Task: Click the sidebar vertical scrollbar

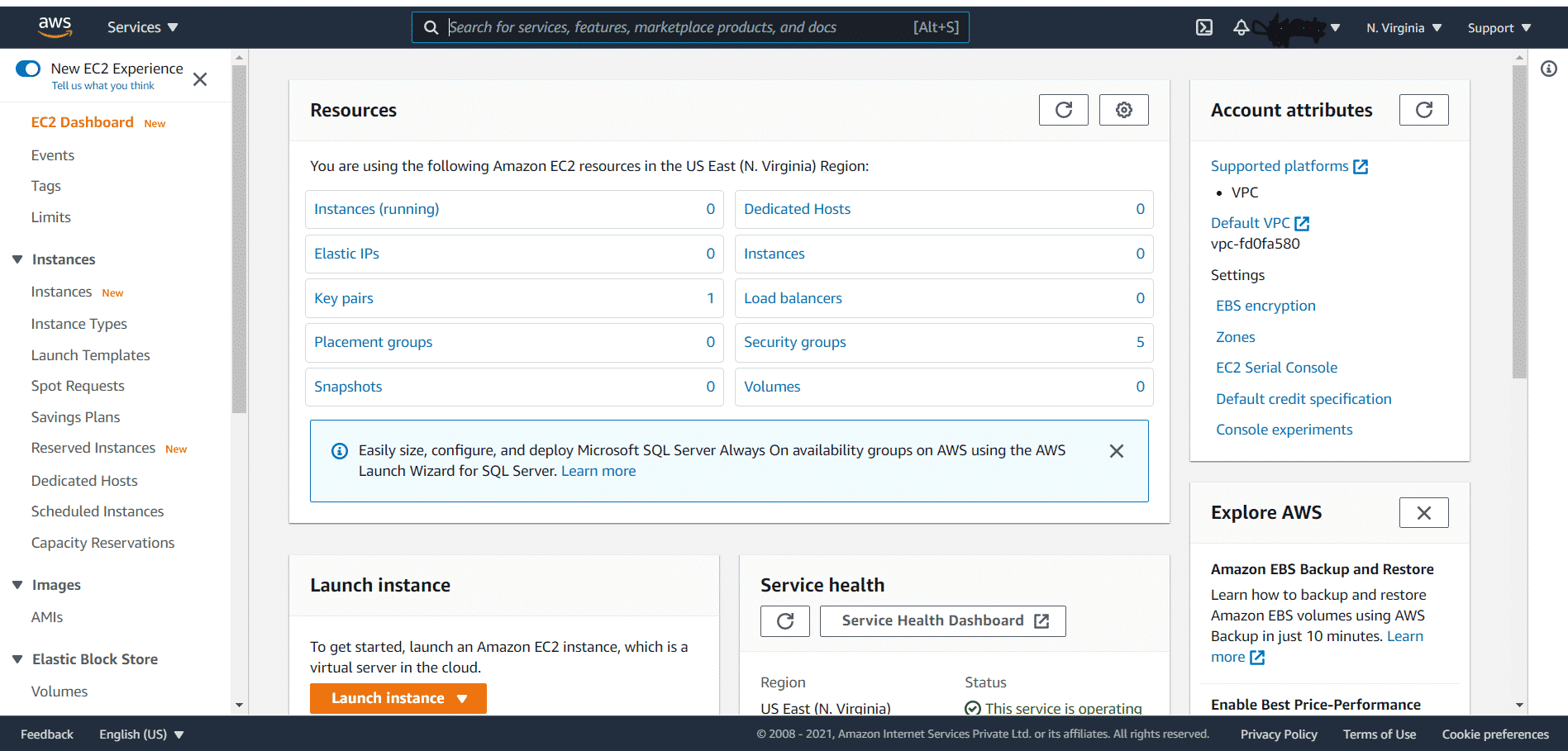Action: [x=240, y=240]
